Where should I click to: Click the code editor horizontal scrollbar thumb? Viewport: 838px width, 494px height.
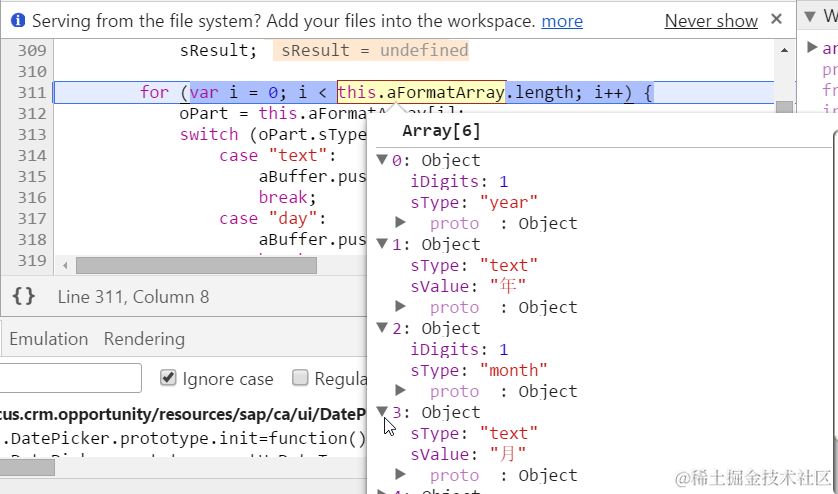pos(196,265)
